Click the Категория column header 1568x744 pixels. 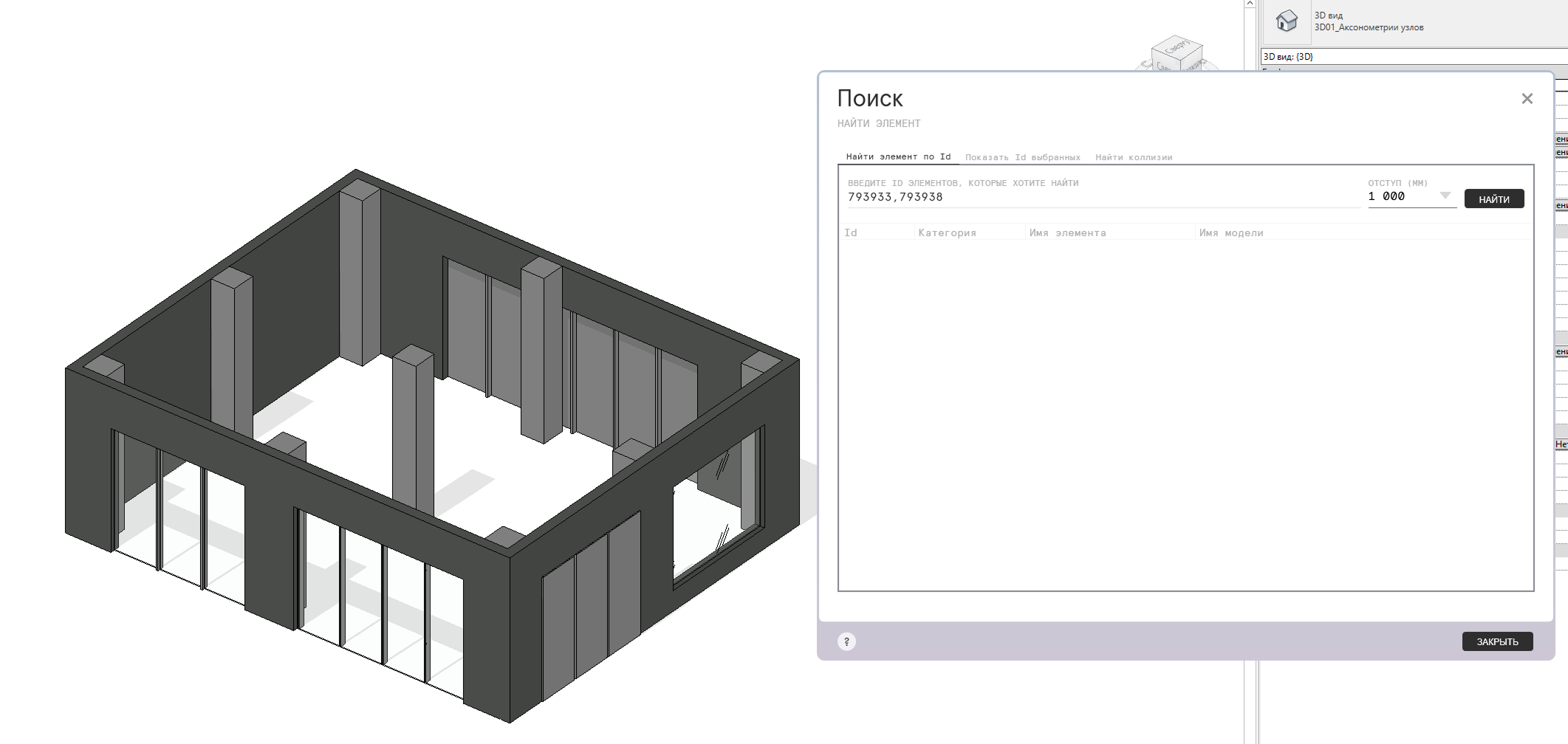(947, 232)
